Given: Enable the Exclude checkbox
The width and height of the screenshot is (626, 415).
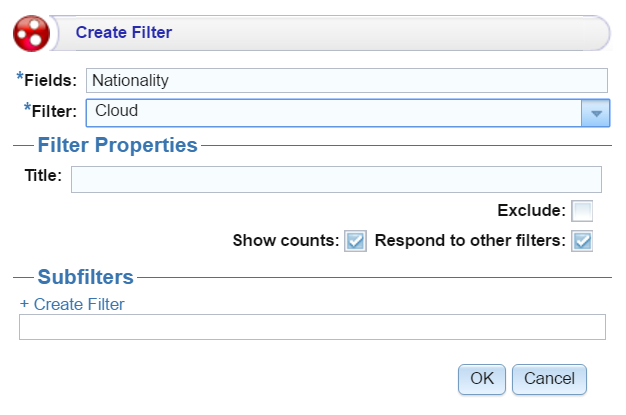Looking at the screenshot, I should (x=582, y=211).
